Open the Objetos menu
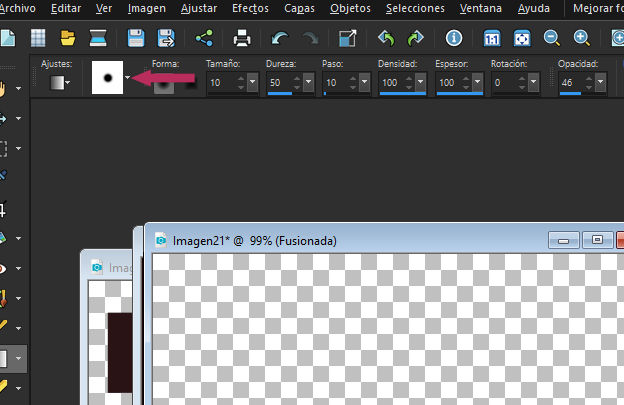This screenshot has height=405, width=624. pyautogui.click(x=350, y=8)
